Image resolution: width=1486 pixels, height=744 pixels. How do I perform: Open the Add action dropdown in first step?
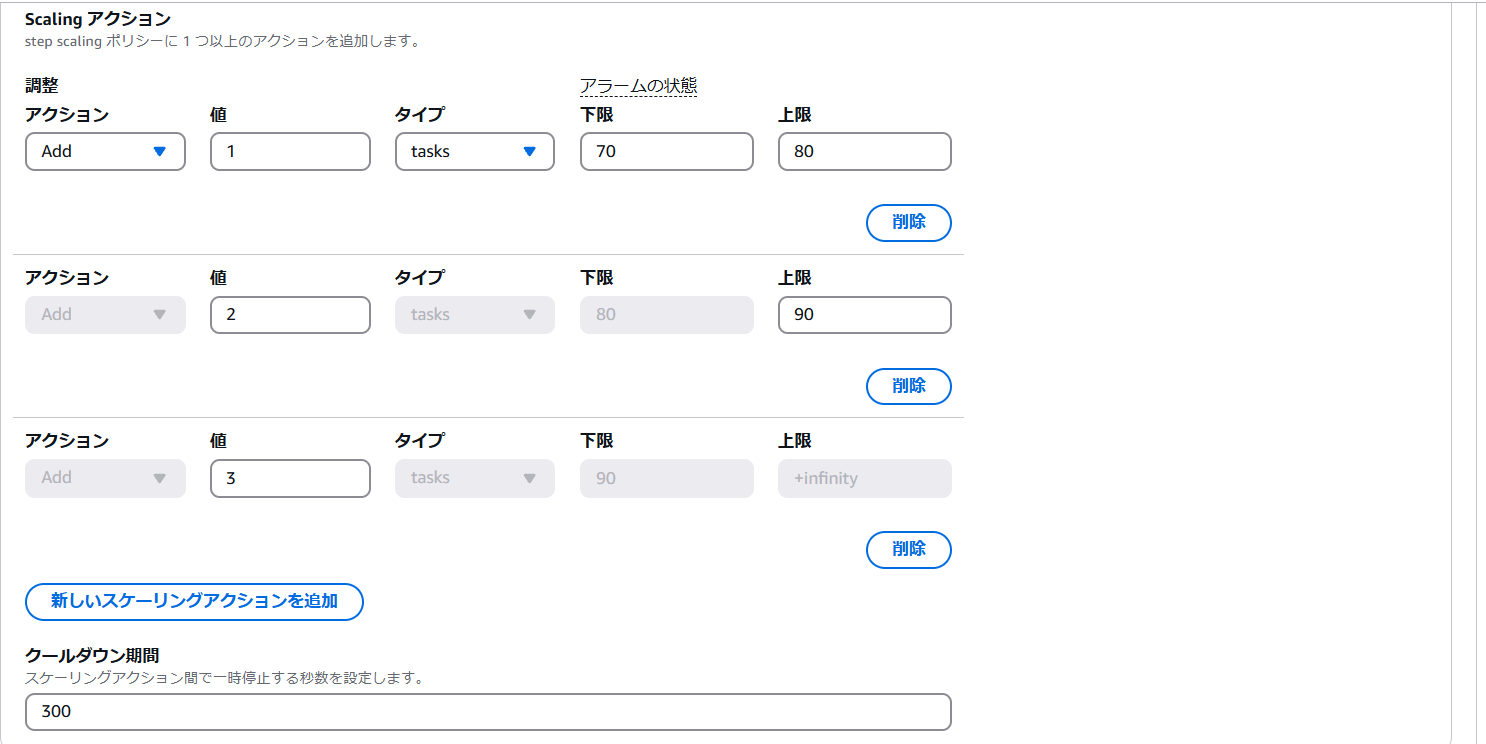click(105, 152)
